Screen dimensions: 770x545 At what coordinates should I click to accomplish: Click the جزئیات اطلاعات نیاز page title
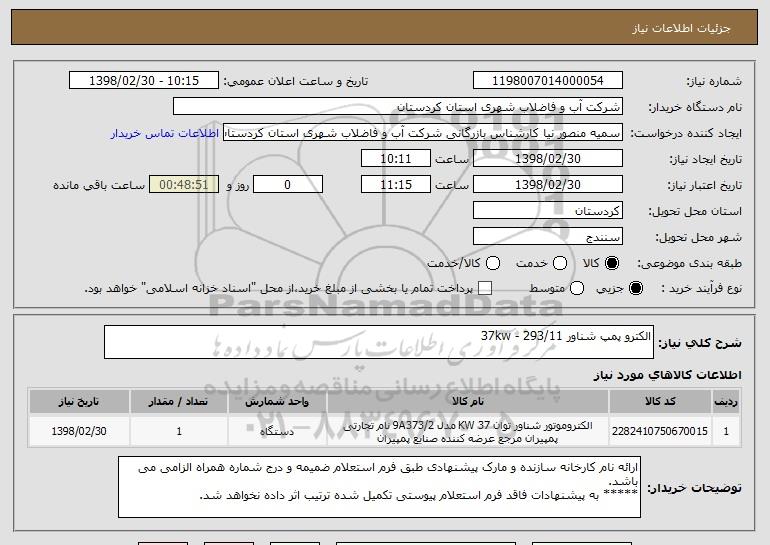(x=681, y=28)
